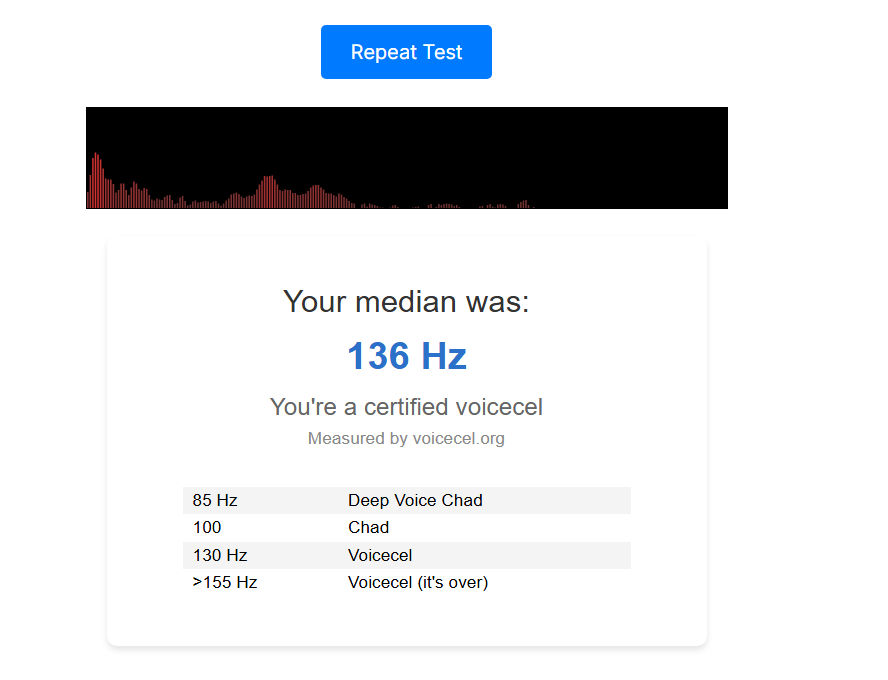Click 'Measured by voicecel.org' credit text
This screenshot has width=888, height=680.
pos(406,438)
